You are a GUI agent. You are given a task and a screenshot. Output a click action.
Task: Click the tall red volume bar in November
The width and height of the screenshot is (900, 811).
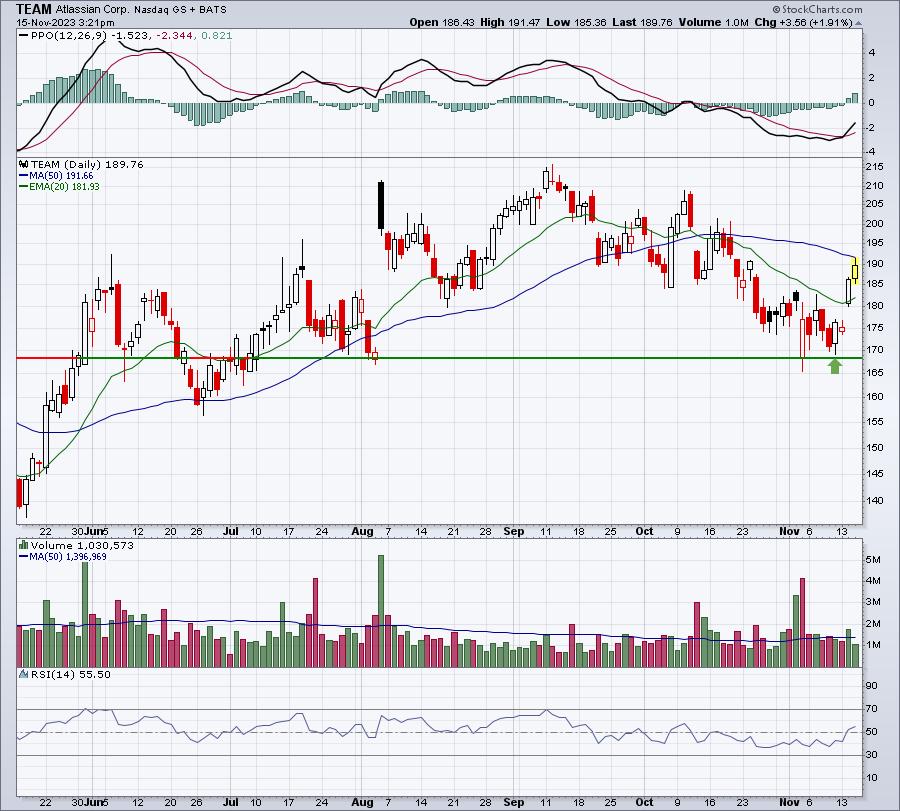[x=802, y=623]
